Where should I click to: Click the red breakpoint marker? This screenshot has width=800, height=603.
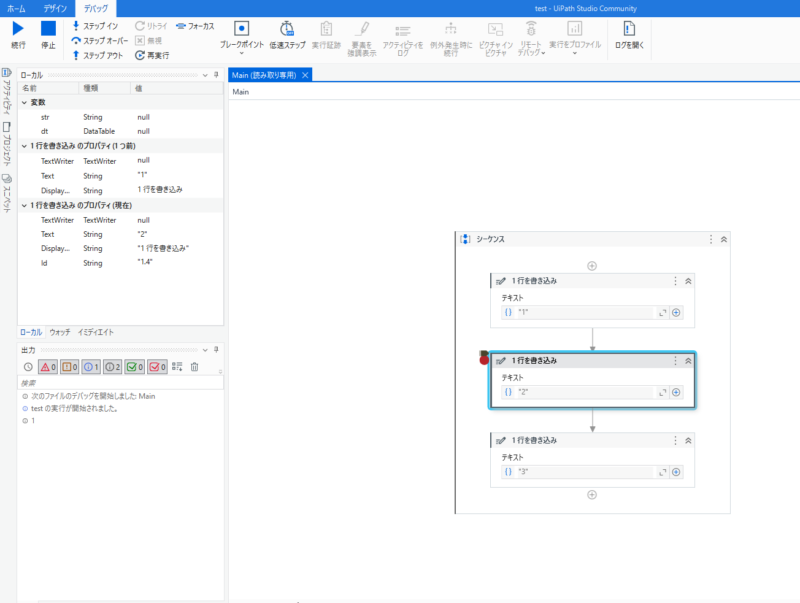484,360
